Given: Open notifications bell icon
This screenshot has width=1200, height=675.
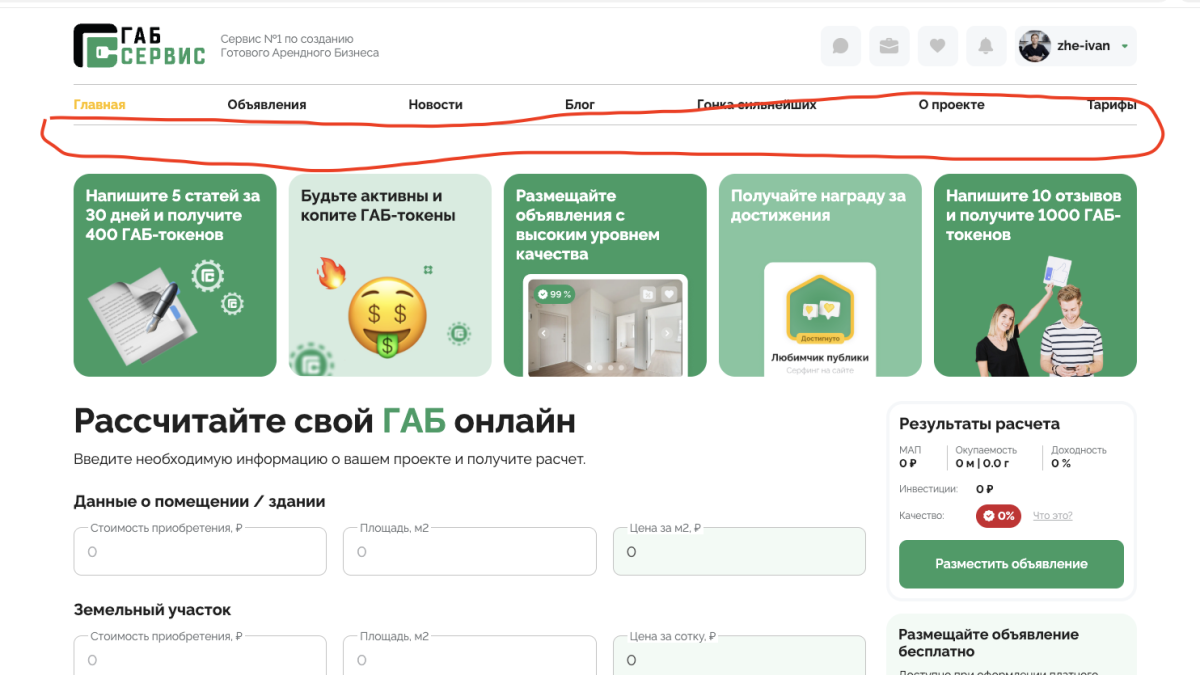Looking at the screenshot, I should click(985, 46).
